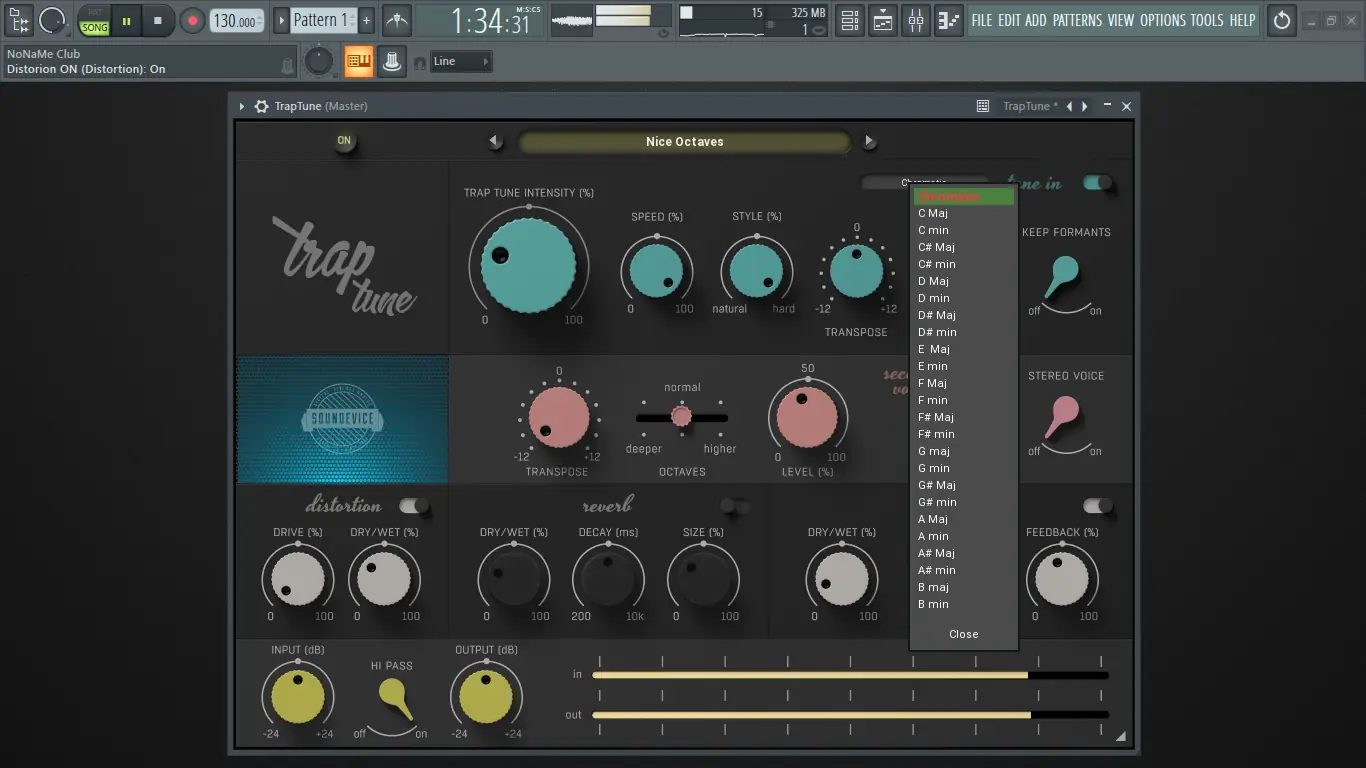Add a new pattern with plus button
This screenshot has height=768, width=1366.
367,20
